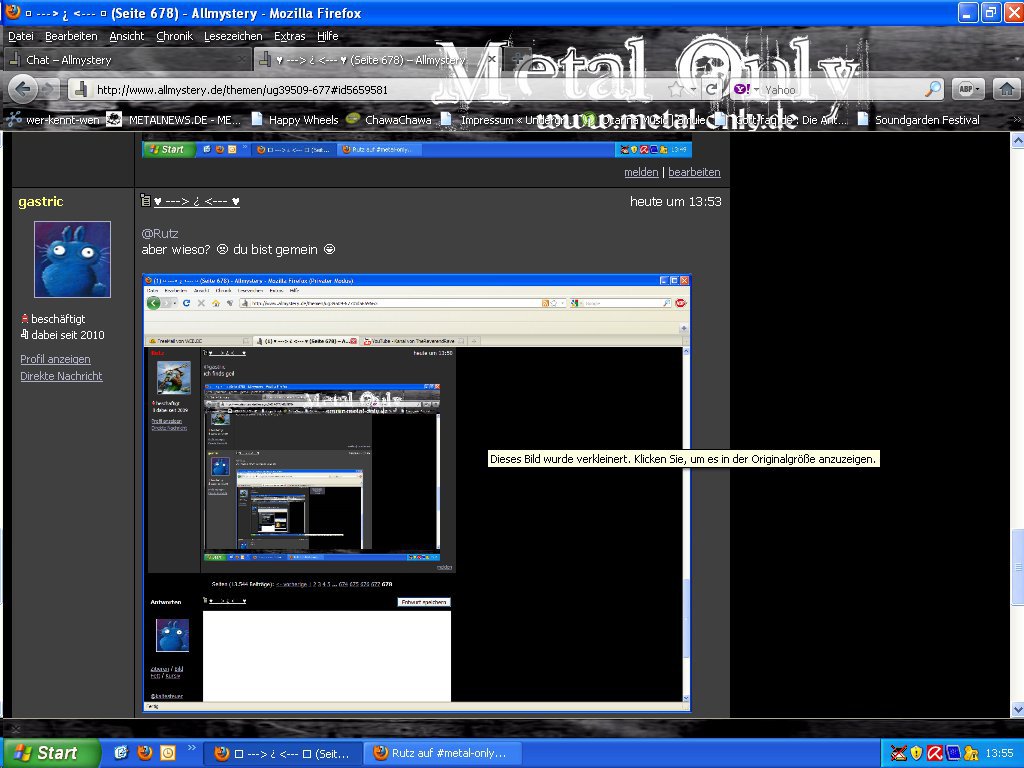
Task: Open the Extras menu
Action: (x=289, y=36)
